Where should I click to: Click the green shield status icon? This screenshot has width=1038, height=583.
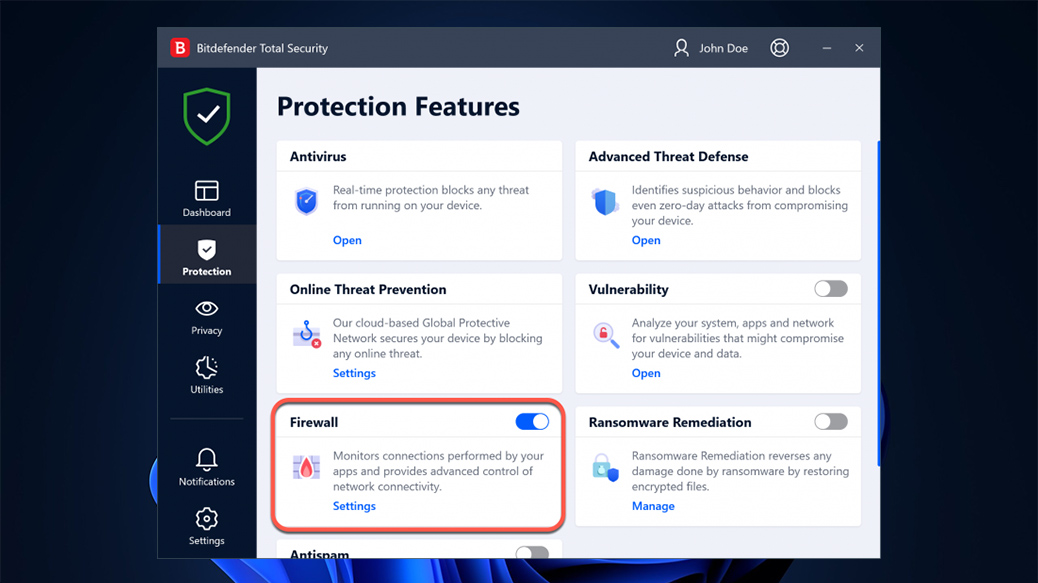[207, 116]
